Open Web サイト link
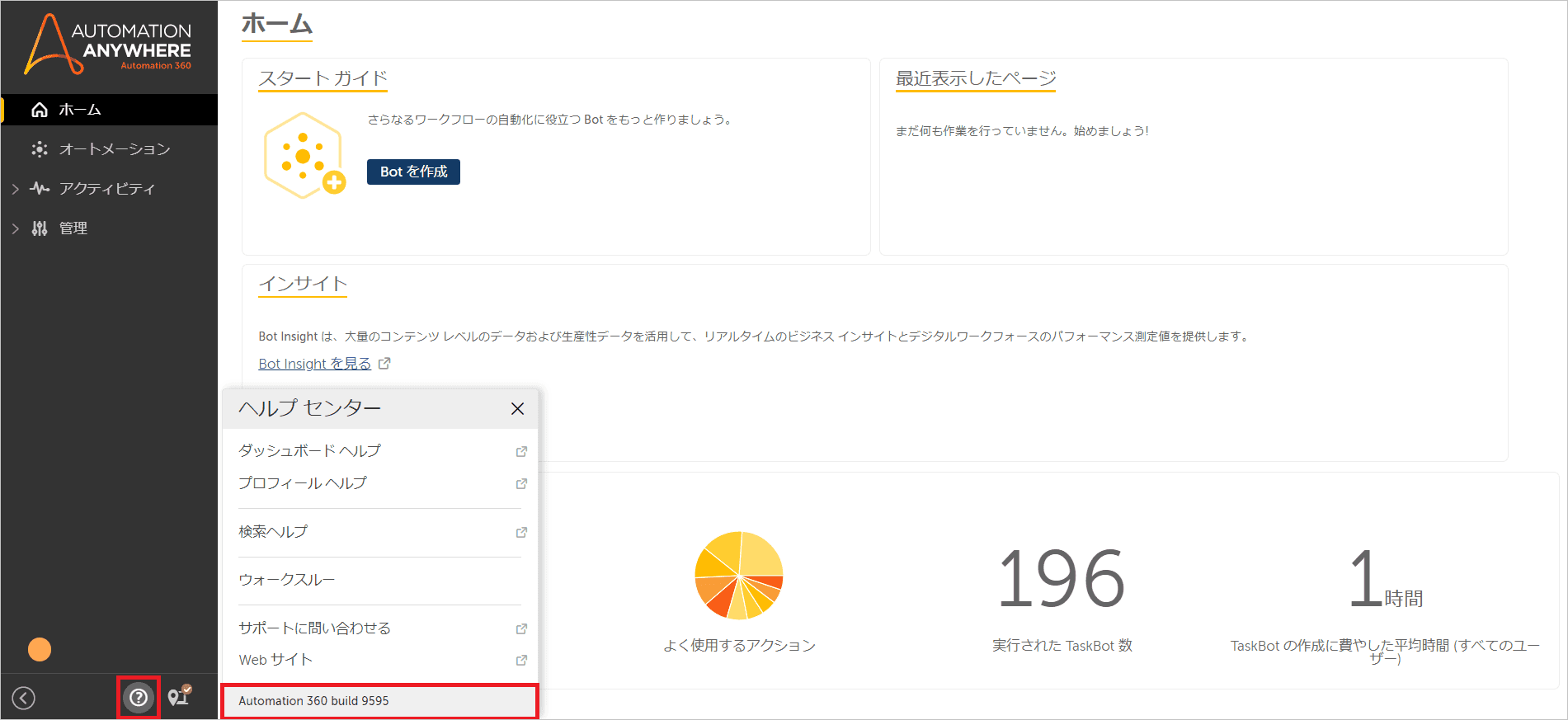Screen dimensions: 1568x720 tap(275, 660)
